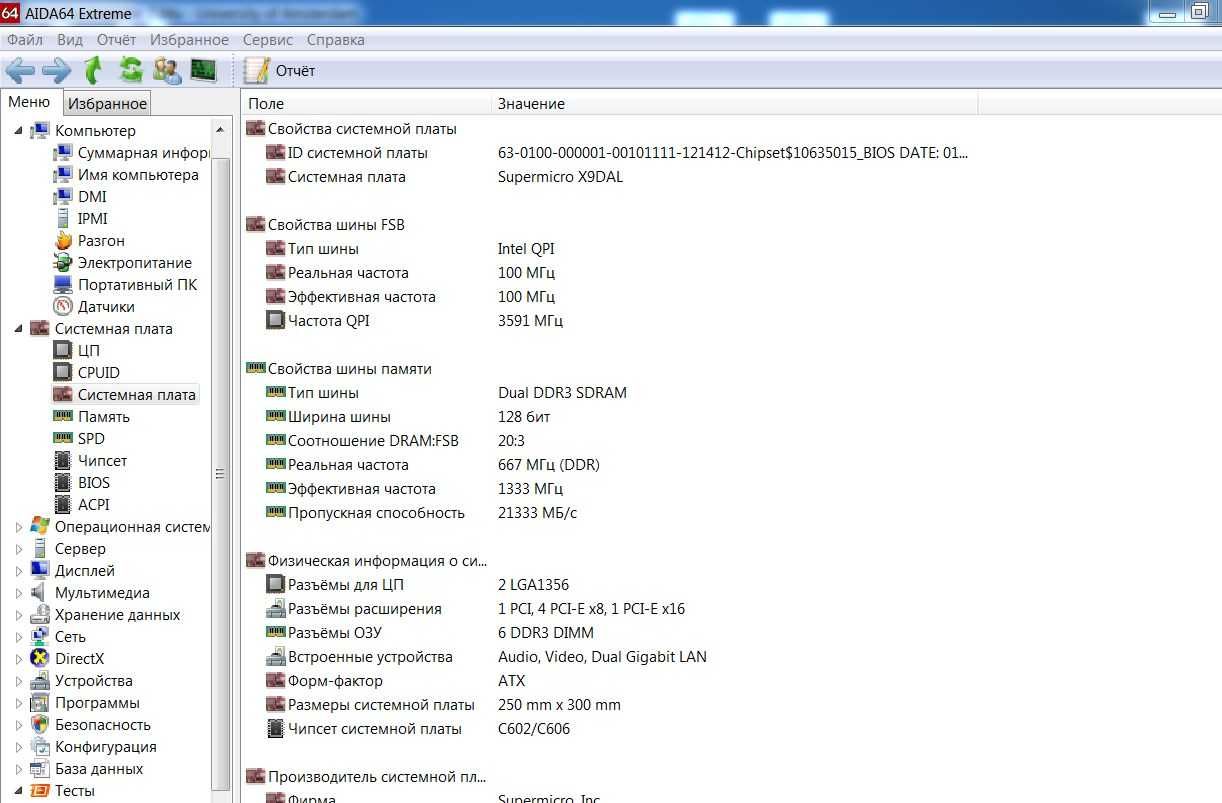Click the Refresh toolbar icon
The width and height of the screenshot is (1222, 803).
click(x=131, y=71)
